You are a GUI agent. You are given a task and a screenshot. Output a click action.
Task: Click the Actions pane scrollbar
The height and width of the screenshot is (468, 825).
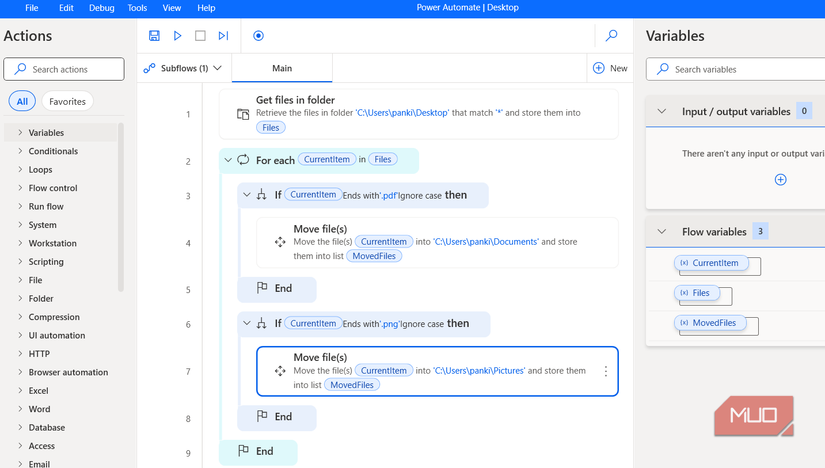click(x=121, y=205)
